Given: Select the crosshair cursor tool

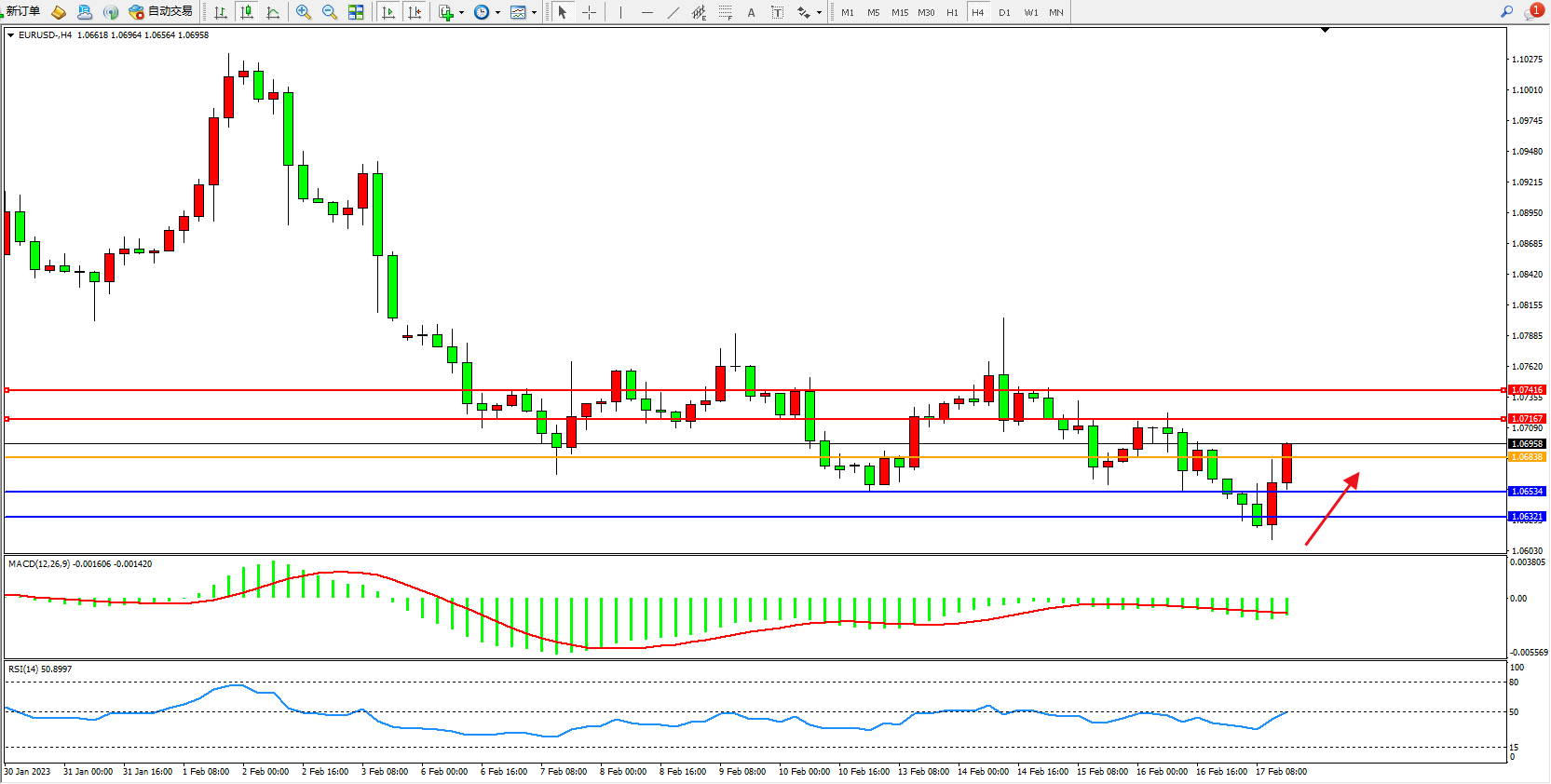Looking at the screenshot, I should (589, 12).
